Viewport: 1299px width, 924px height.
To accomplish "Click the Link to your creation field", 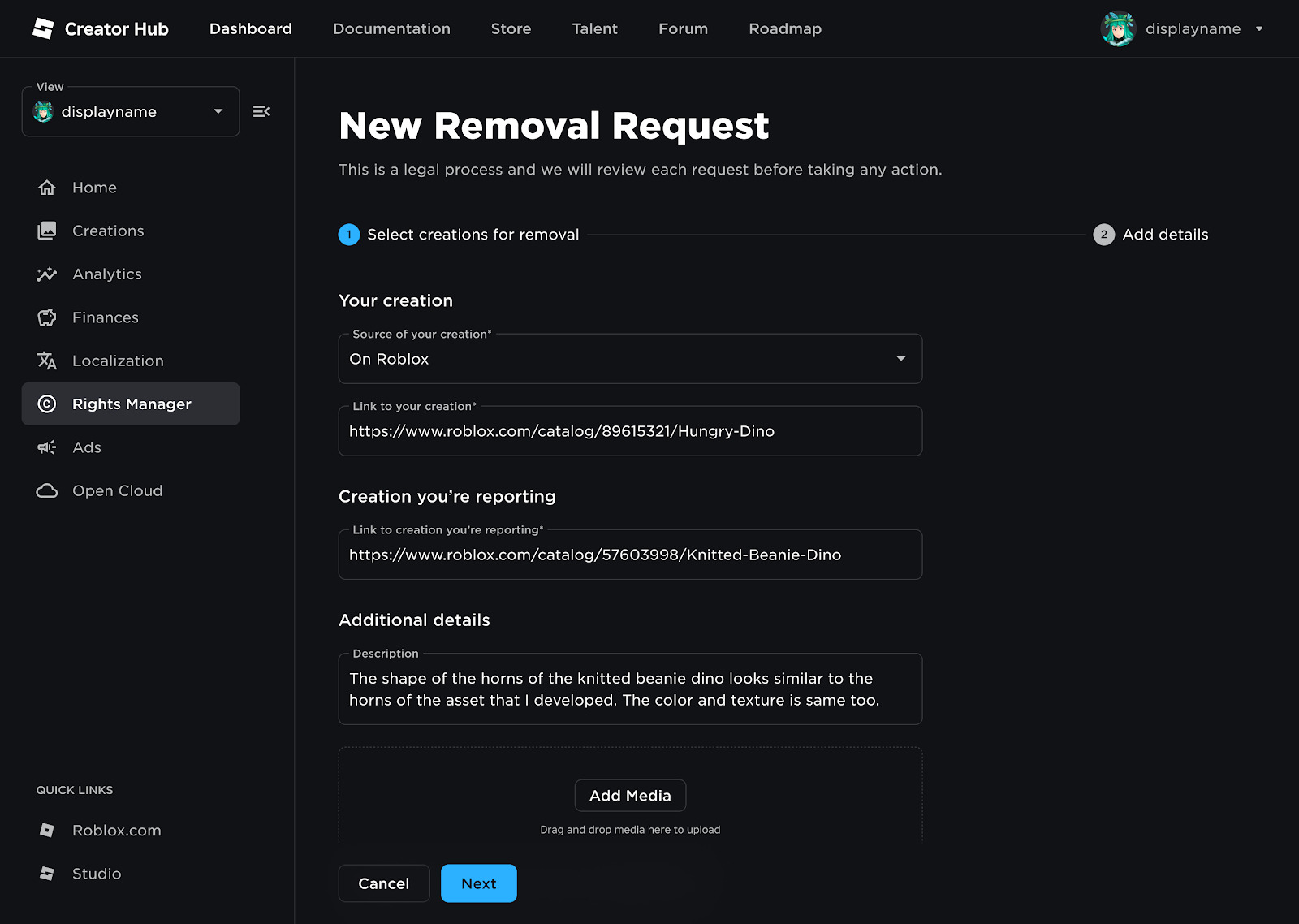I will coord(630,431).
